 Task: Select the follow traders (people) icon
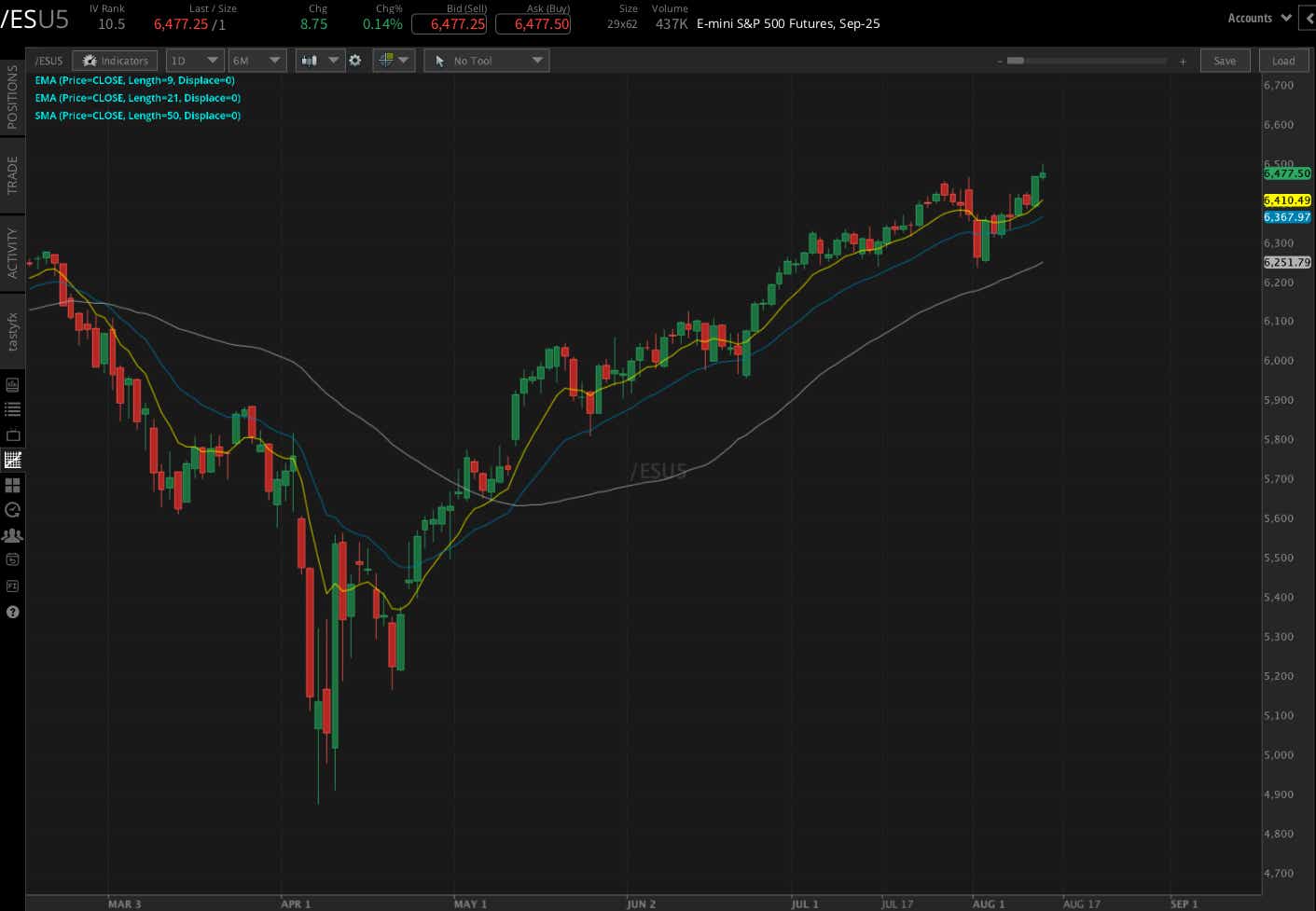click(12, 534)
